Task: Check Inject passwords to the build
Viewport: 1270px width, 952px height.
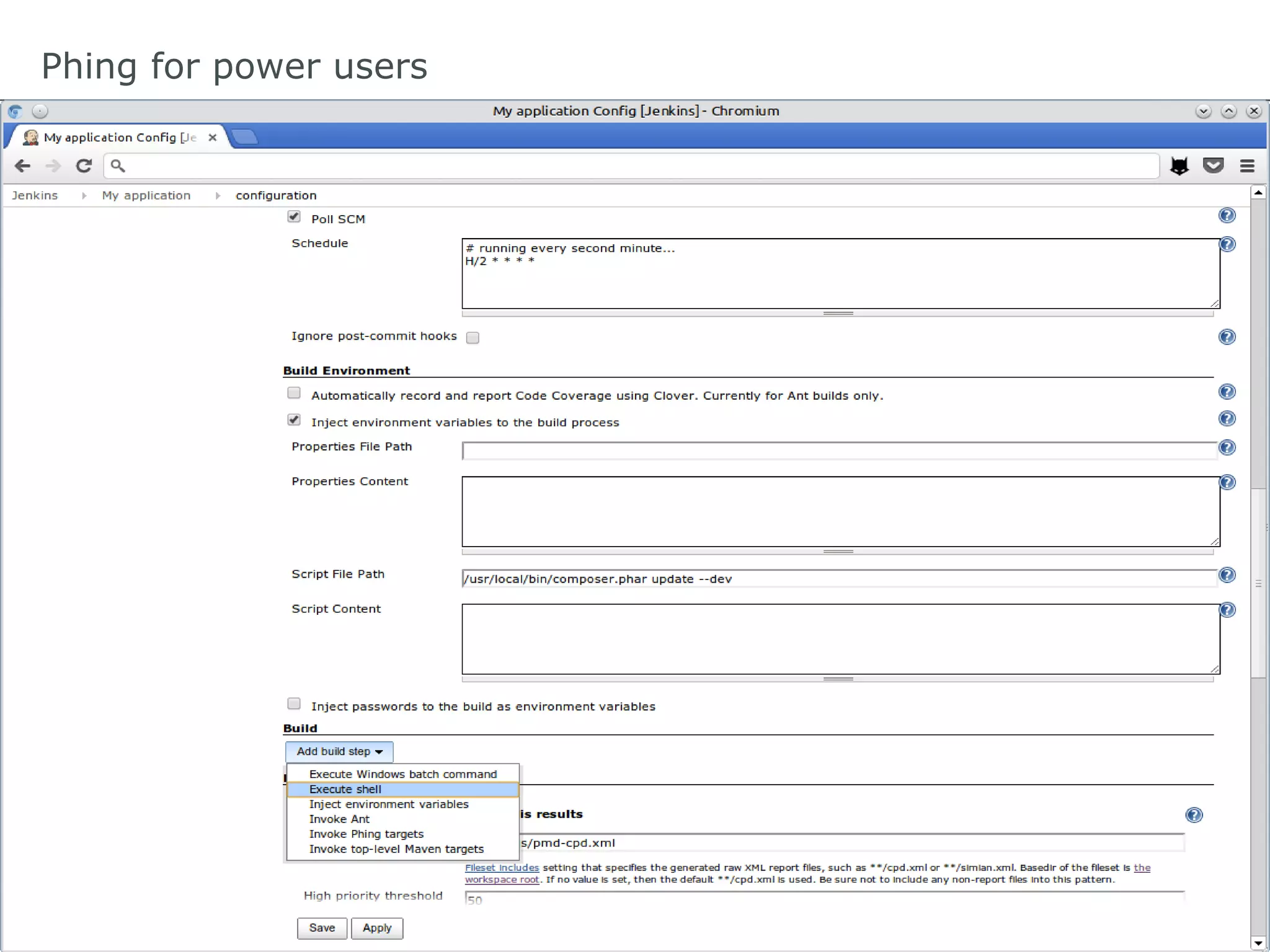Action: tap(294, 703)
